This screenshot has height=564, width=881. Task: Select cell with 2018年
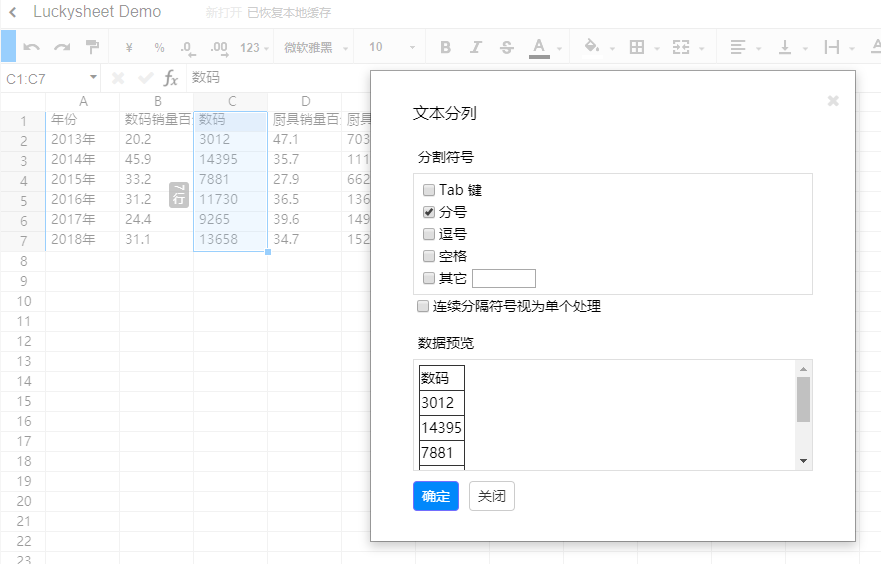click(x=83, y=240)
